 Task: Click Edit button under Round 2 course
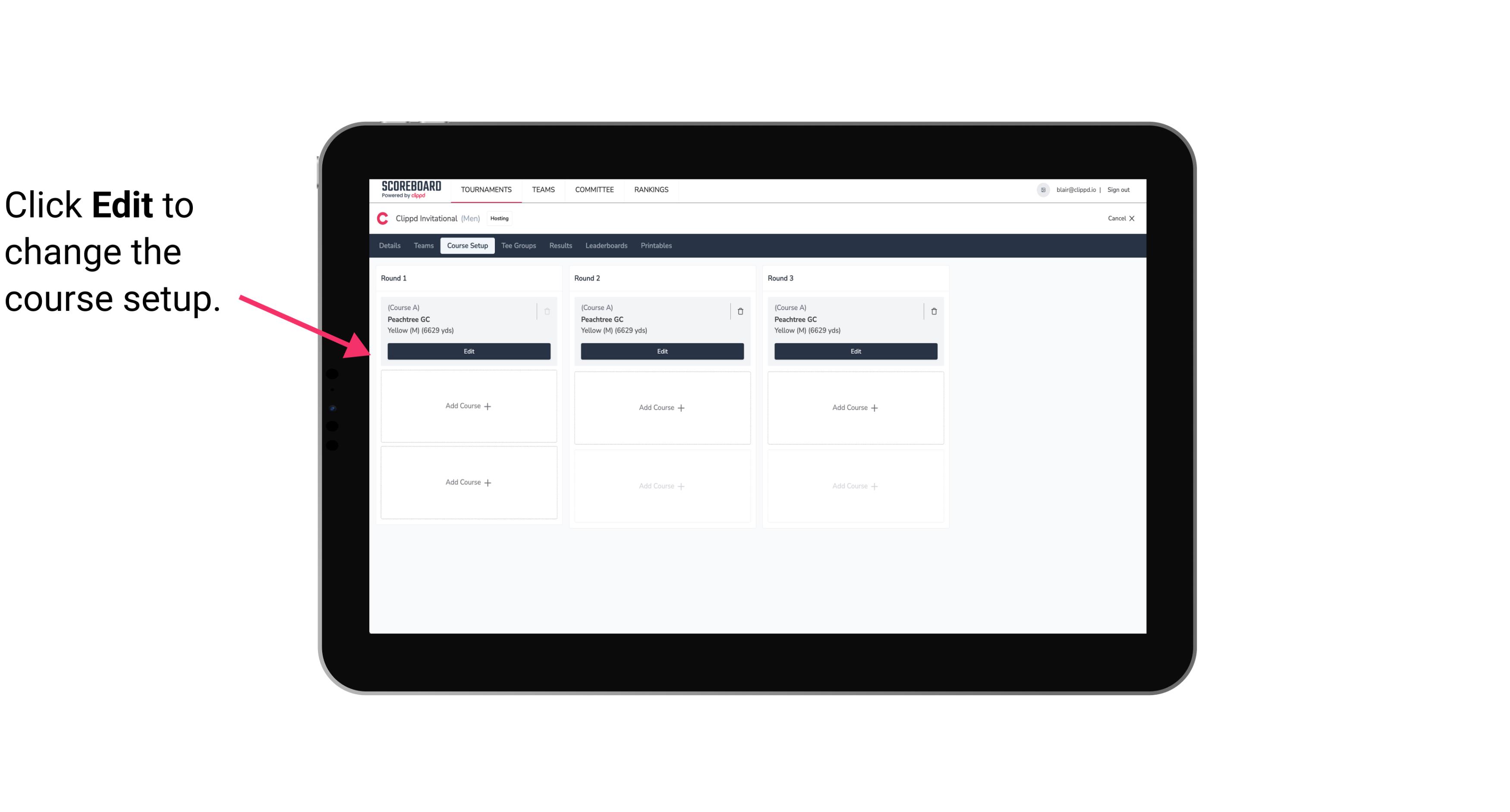662,350
